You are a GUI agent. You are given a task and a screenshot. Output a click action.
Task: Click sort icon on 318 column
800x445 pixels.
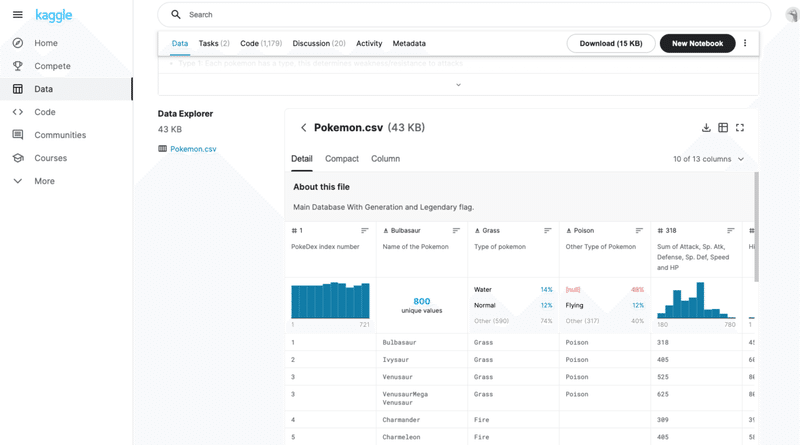click(731, 231)
